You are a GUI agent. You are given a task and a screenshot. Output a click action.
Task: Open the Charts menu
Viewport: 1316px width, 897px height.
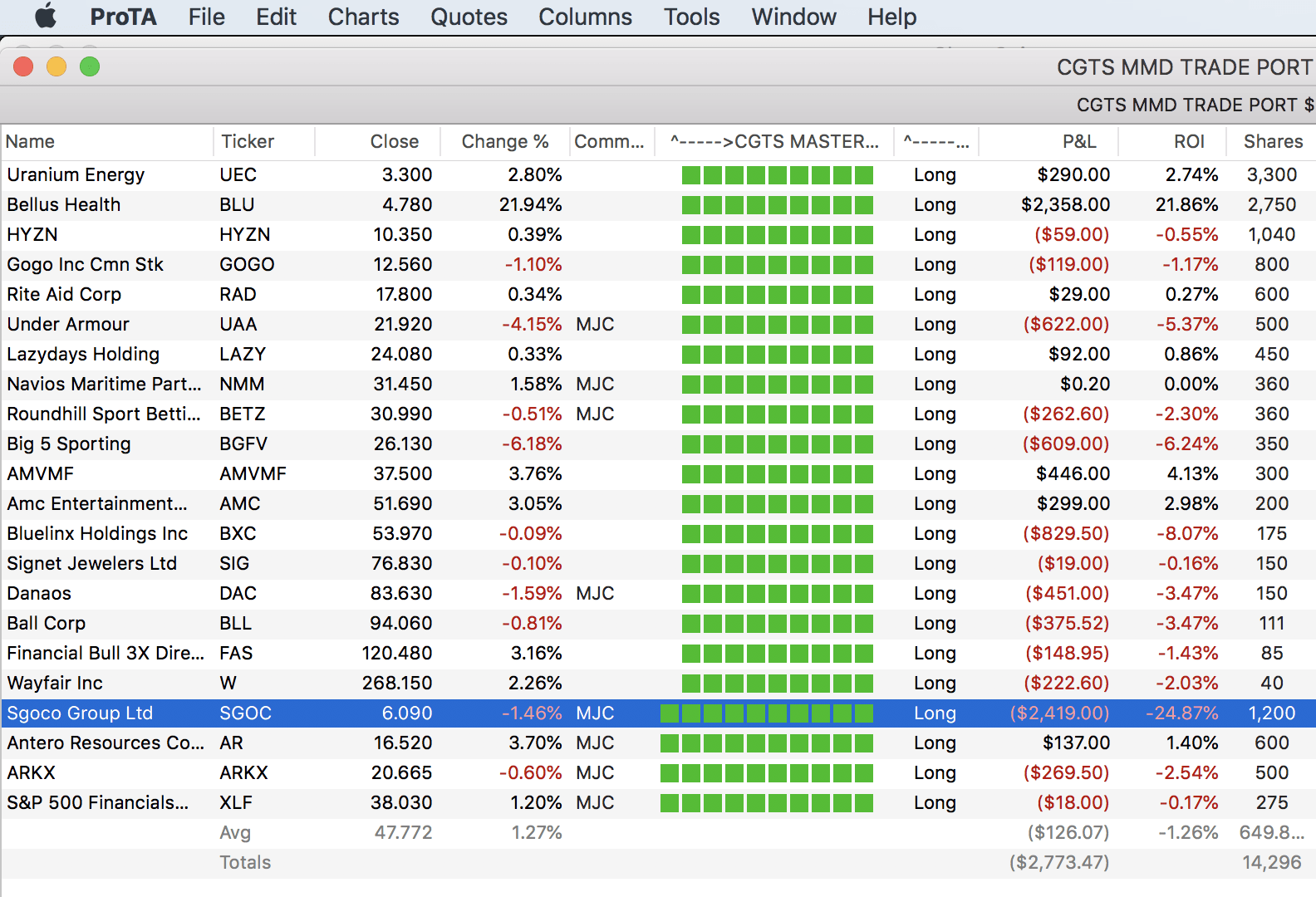click(x=363, y=17)
